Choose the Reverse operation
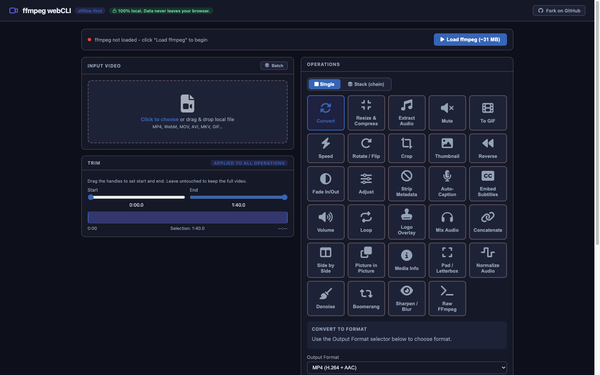600x375 pixels. point(488,148)
